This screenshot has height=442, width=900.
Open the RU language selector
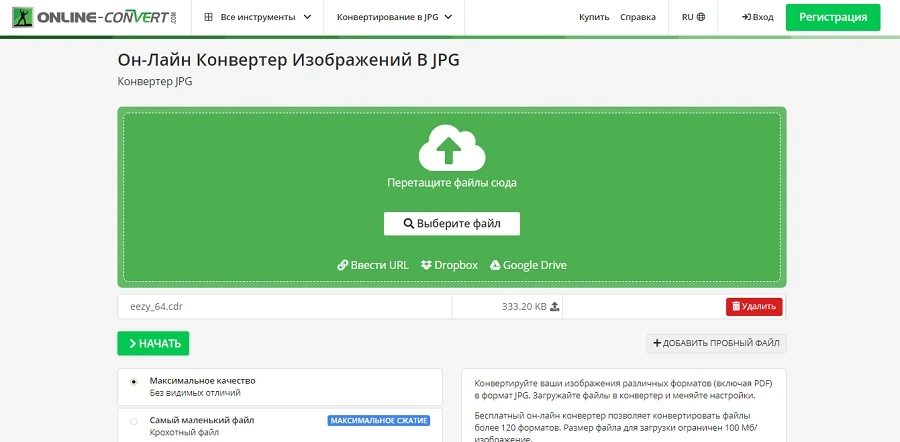(693, 17)
